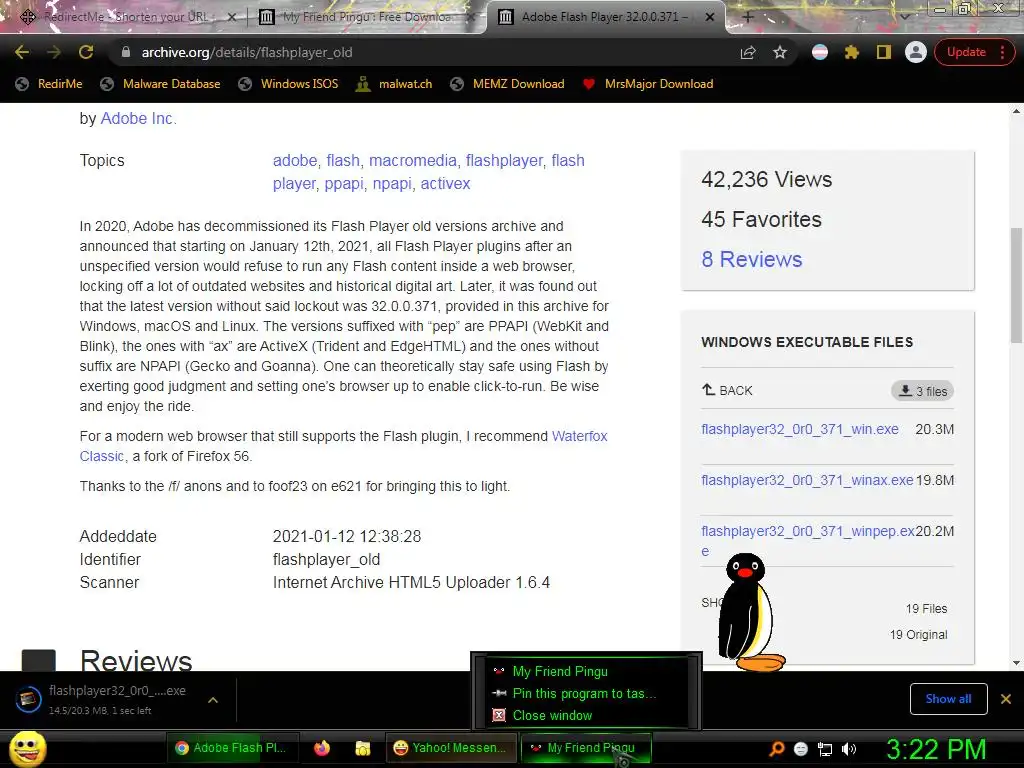Download flashplayer32_0r0_371_winax.exe
Viewport: 1024px width, 768px height.
(x=807, y=480)
